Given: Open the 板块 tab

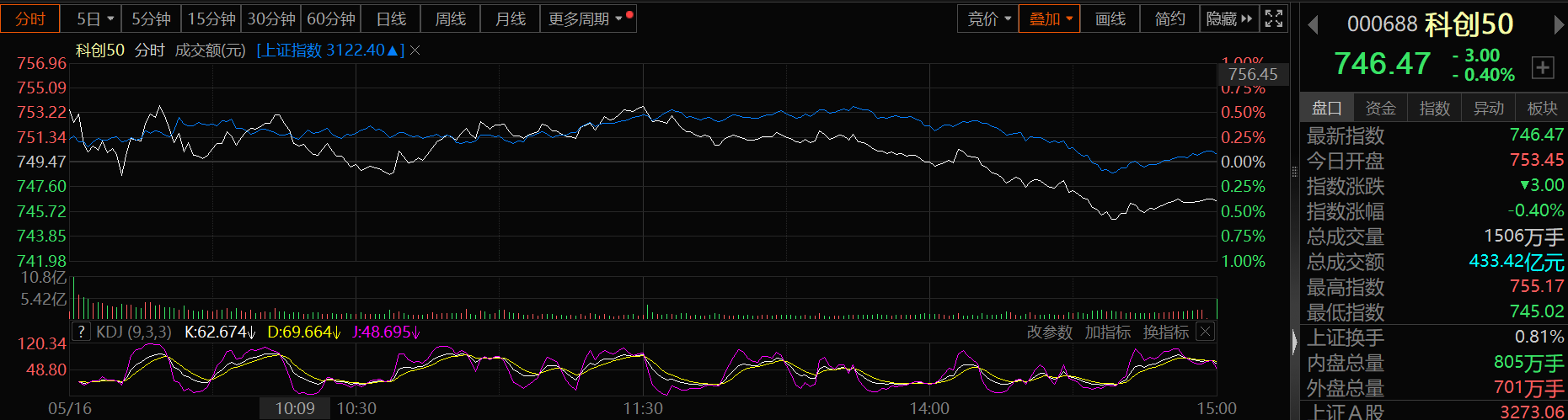Looking at the screenshot, I should 1542,108.
